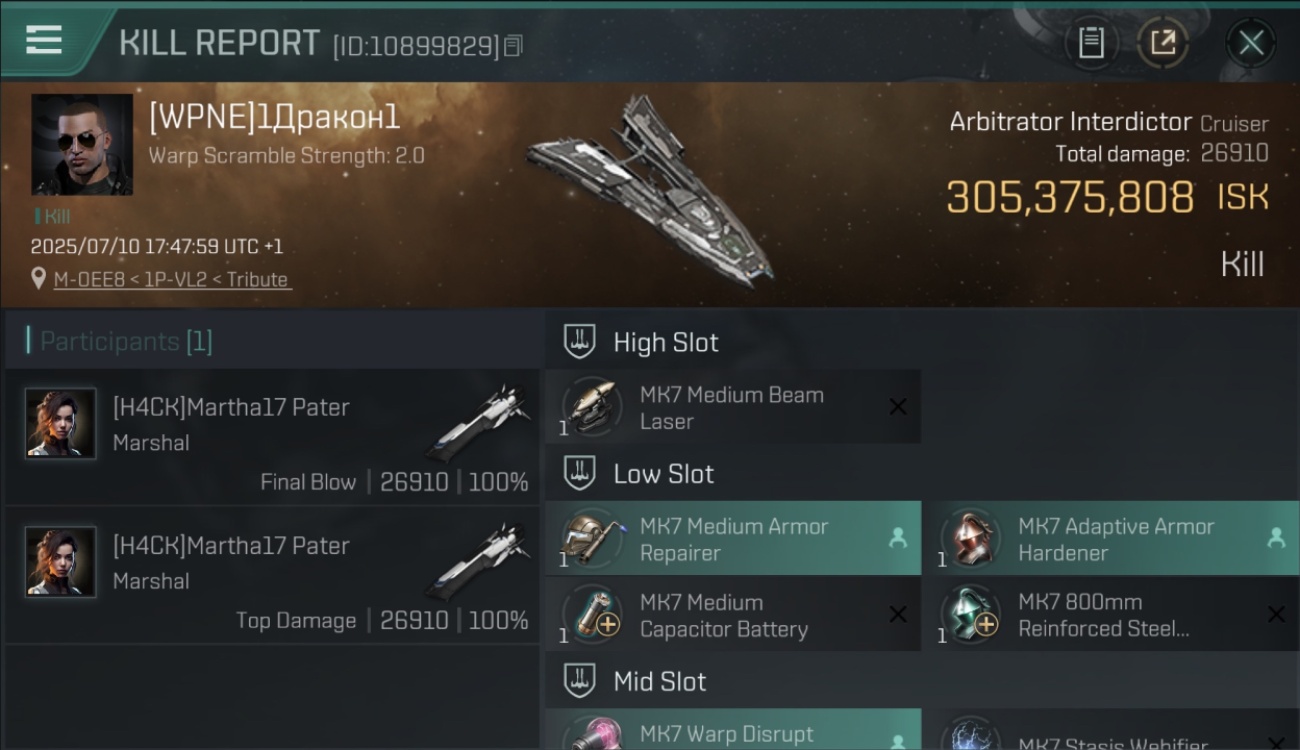Select the Top Damage participant portrait
1300x750 pixels.
point(61,562)
